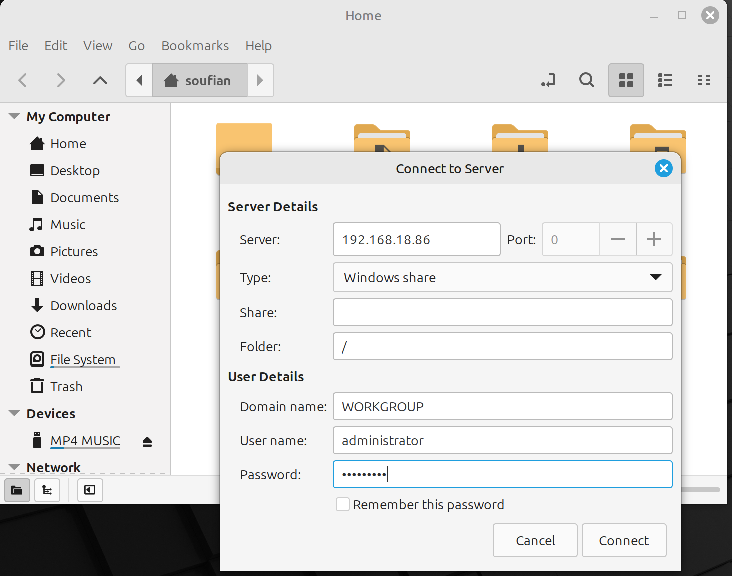Open the View menu
The width and height of the screenshot is (732, 576).
coord(98,46)
